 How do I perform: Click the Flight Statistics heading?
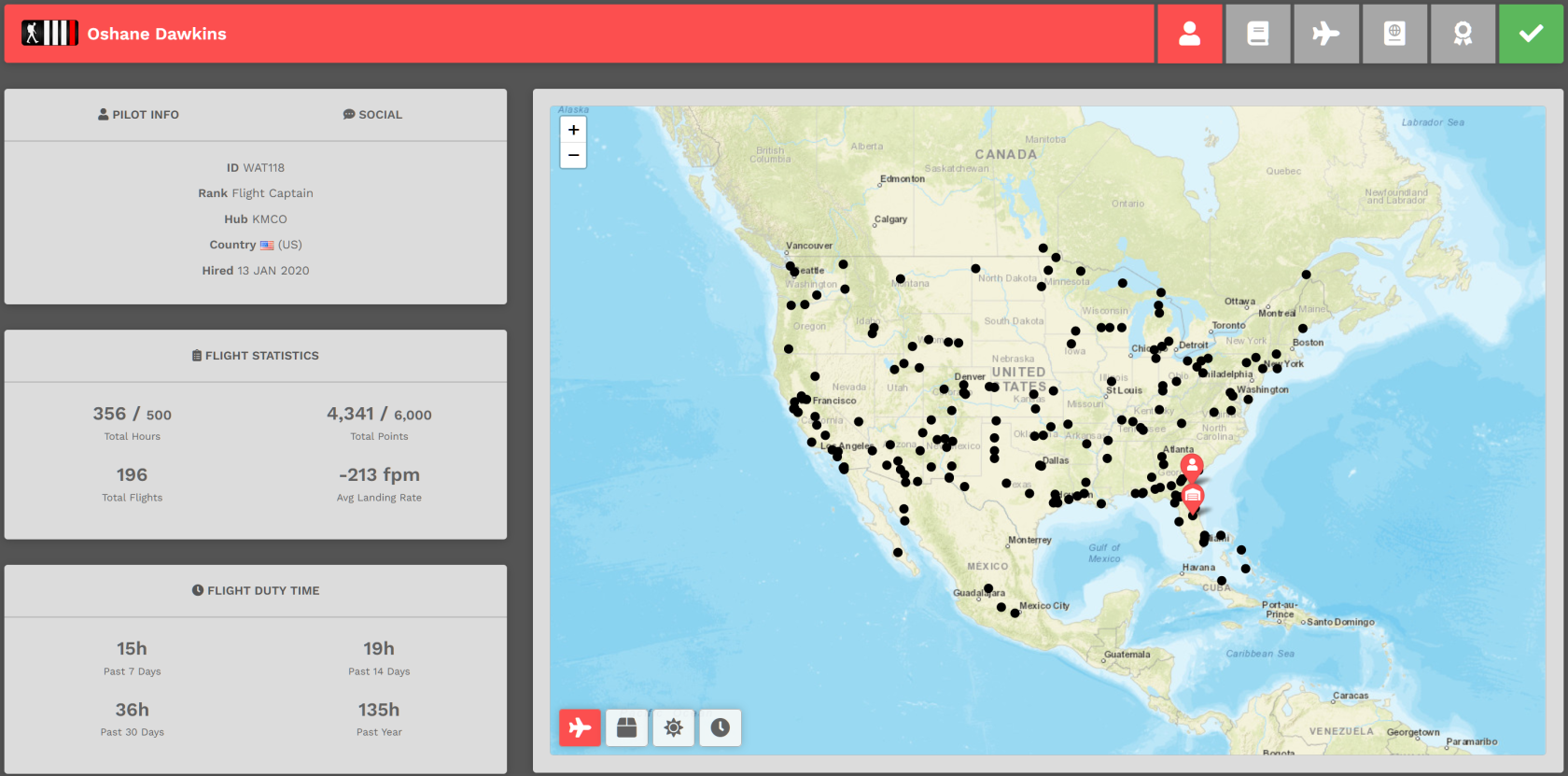point(256,356)
